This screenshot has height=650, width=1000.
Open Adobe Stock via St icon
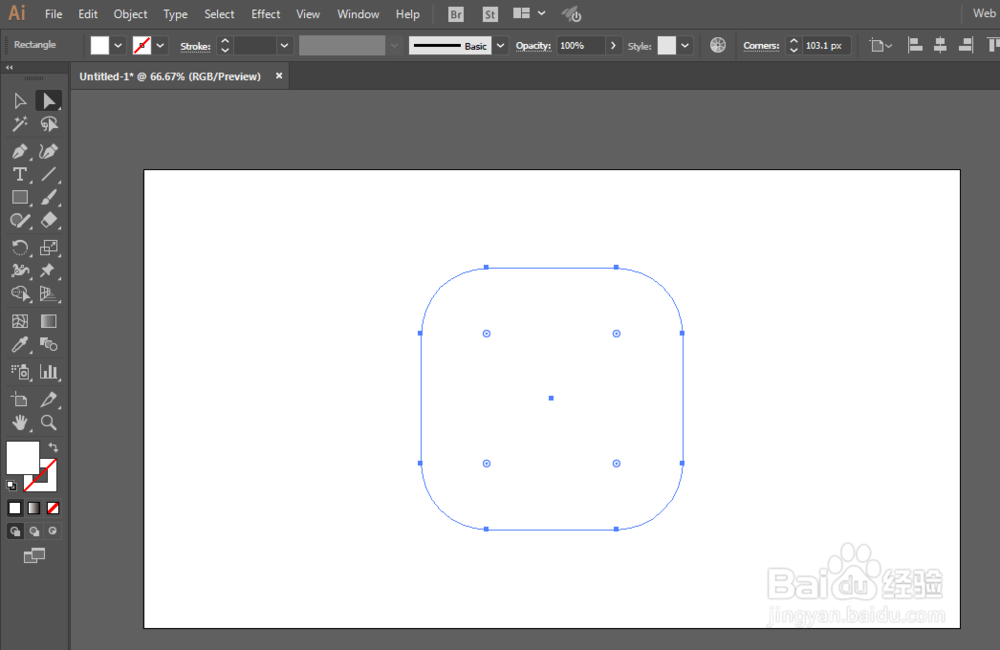click(x=490, y=14)
